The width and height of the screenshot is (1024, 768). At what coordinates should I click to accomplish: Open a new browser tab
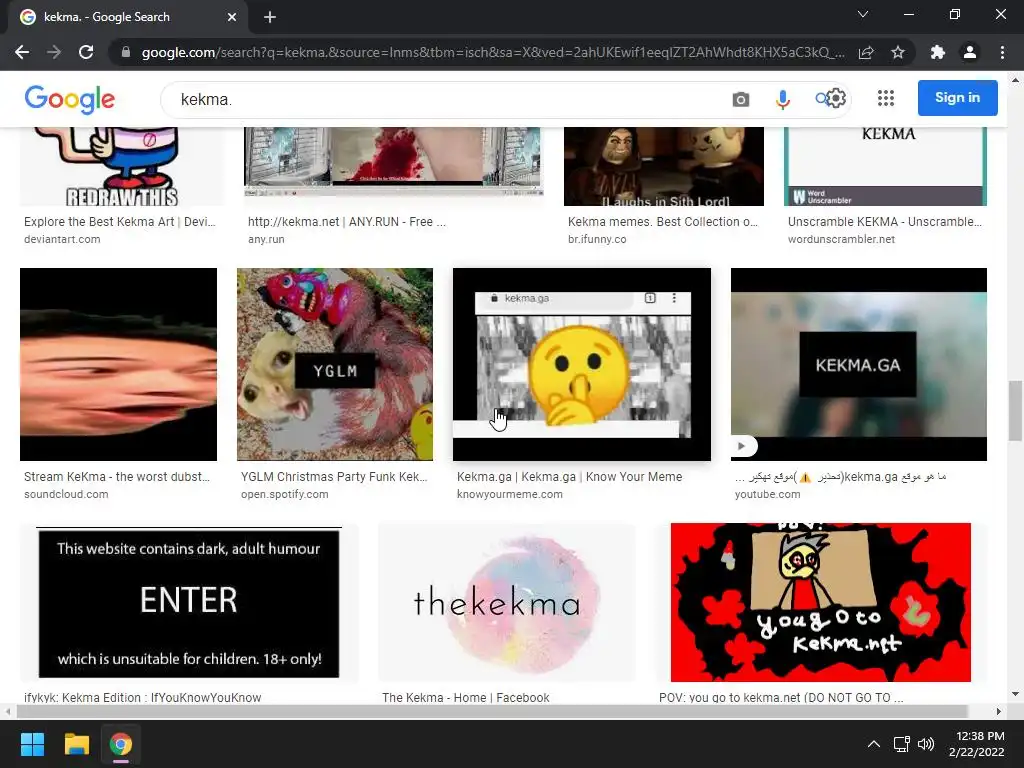pyautogui.click(x=270, y=17)
